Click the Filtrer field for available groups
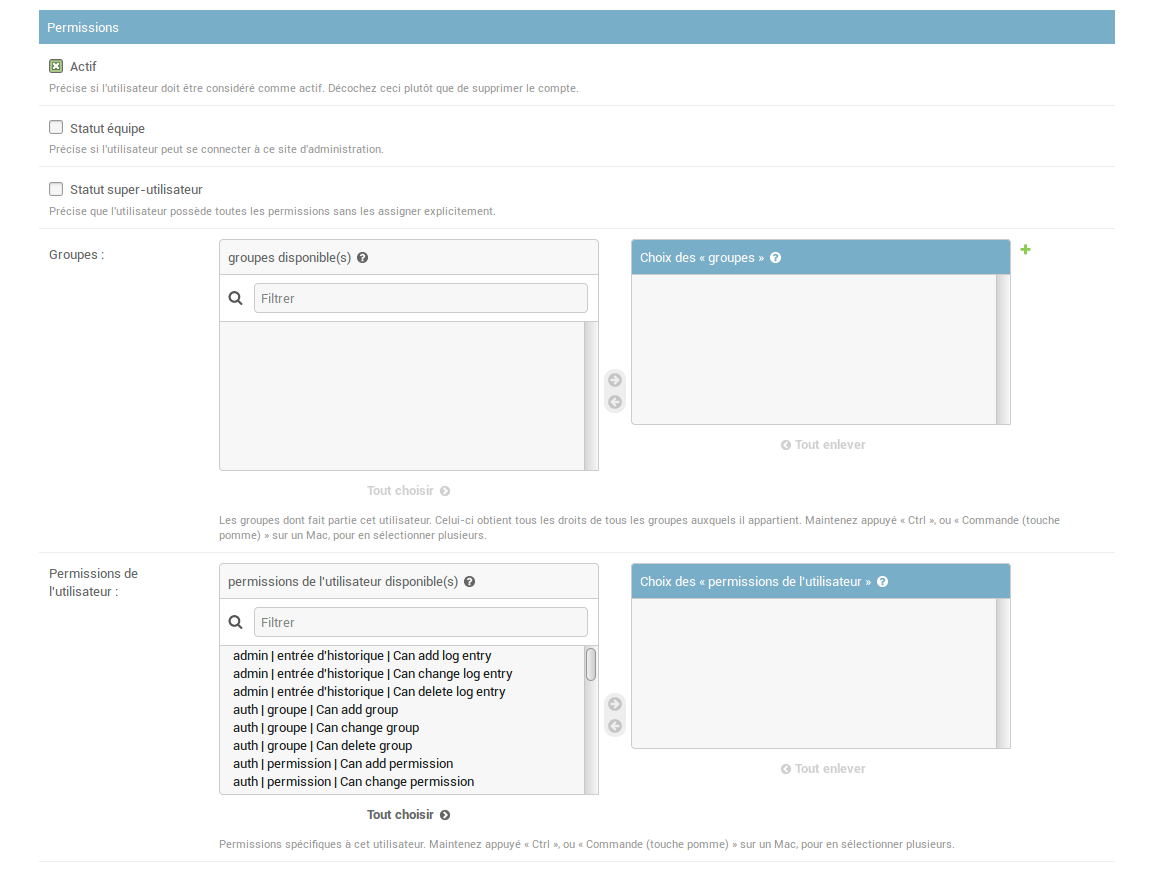This screenshot has height=872, width=1151. pos(421,298)
